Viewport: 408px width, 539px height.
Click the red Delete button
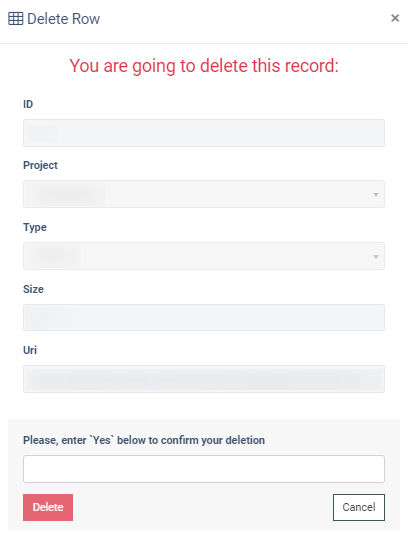coord(48,507)
